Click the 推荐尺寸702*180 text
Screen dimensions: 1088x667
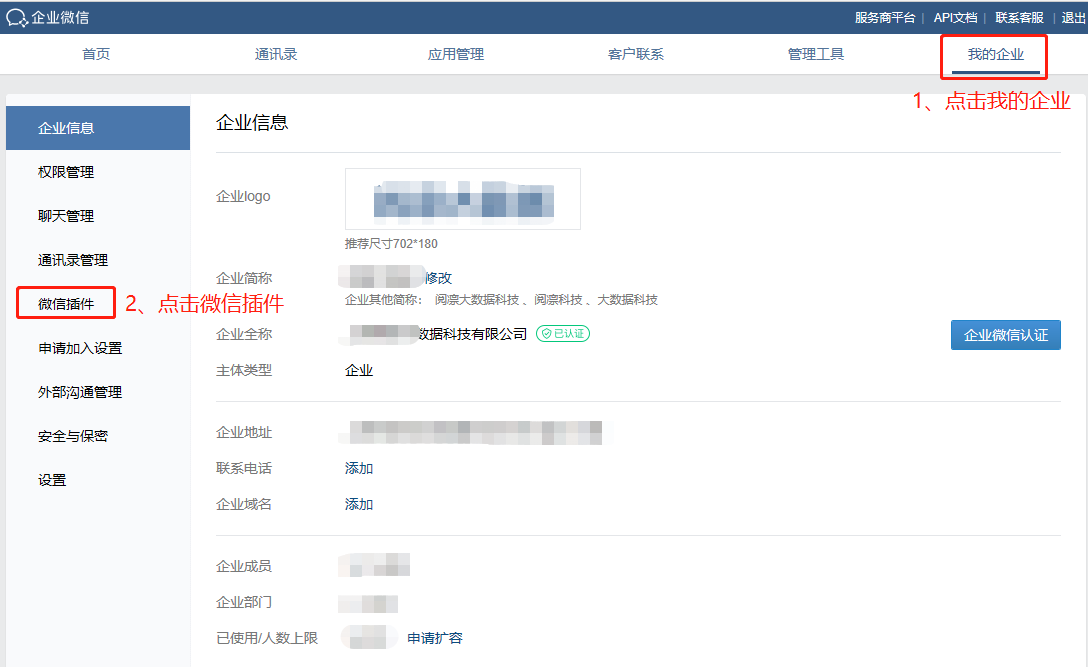click(x=391, y=244)
